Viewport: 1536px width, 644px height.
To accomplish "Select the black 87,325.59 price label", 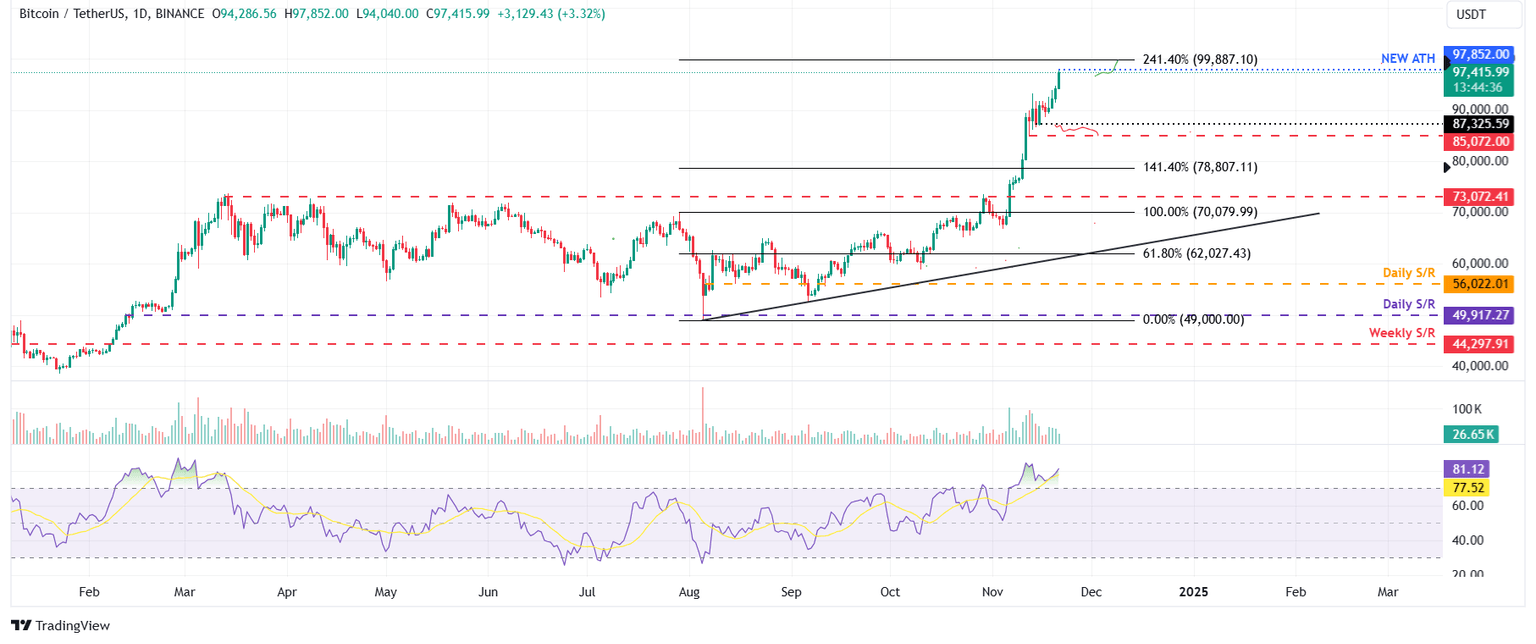I will pyautogui.click(x=1479, y=124).
